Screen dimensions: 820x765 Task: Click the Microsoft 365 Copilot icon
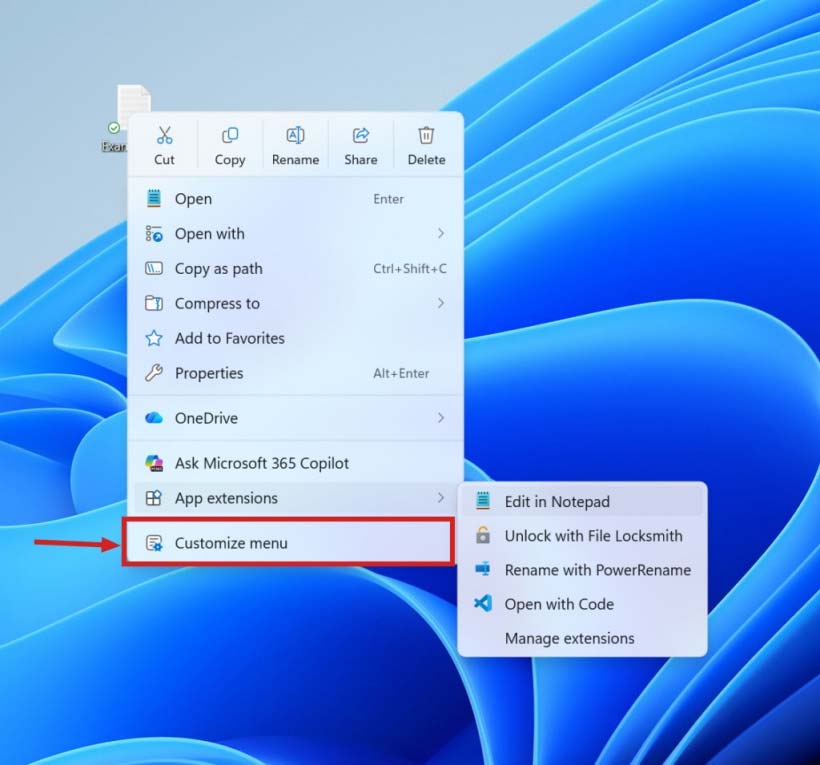click(154, 463)
